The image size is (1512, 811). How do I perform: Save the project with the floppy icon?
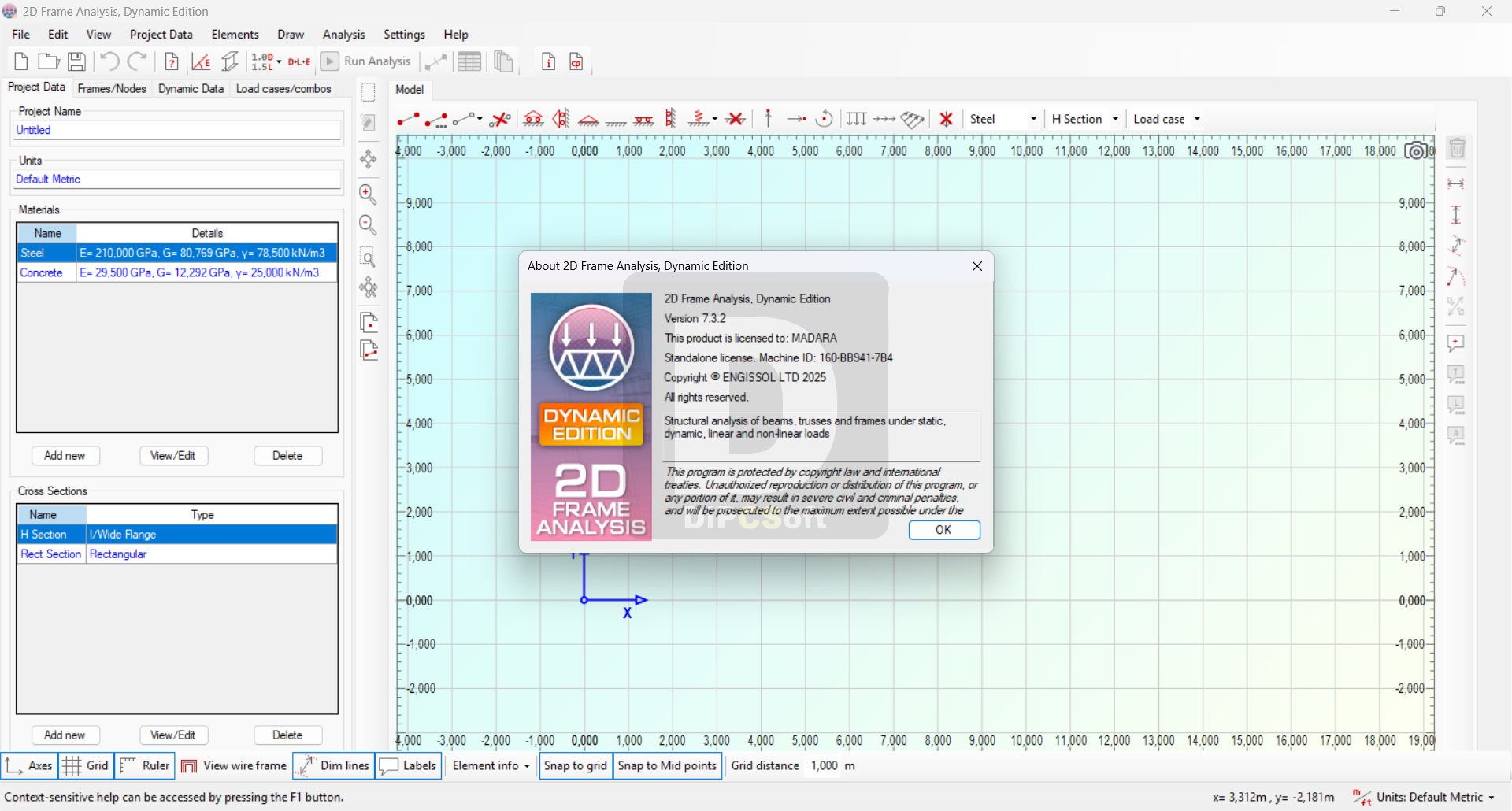(76, 61)
